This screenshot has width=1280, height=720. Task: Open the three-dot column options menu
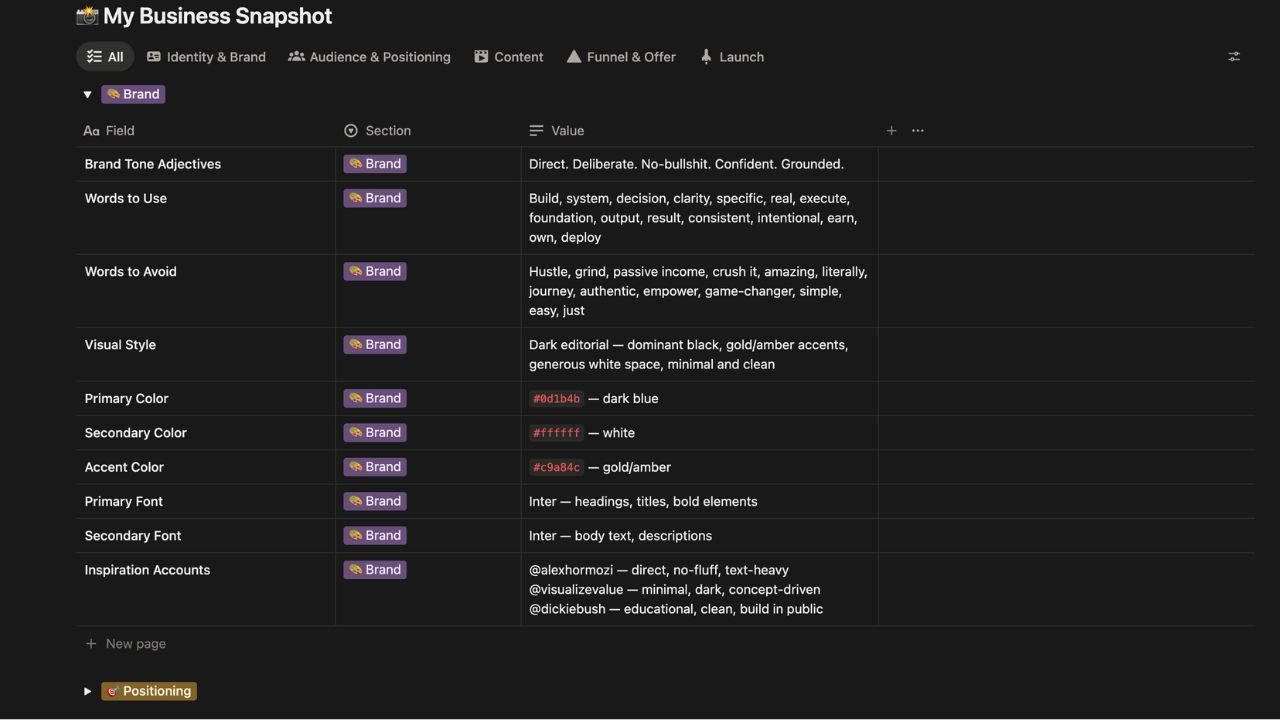tap(918, 130)
